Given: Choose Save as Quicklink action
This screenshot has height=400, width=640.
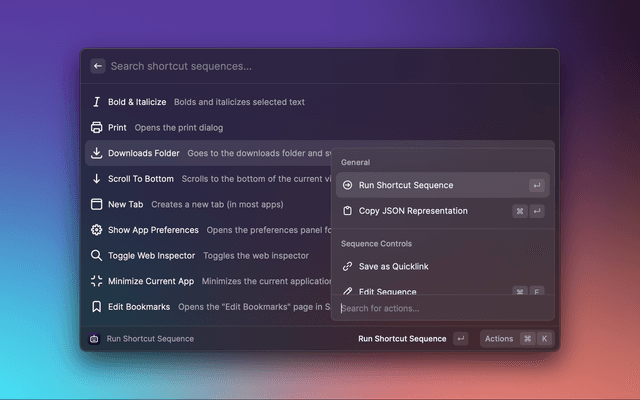Looking at the screenshot, I should (443, 267).
